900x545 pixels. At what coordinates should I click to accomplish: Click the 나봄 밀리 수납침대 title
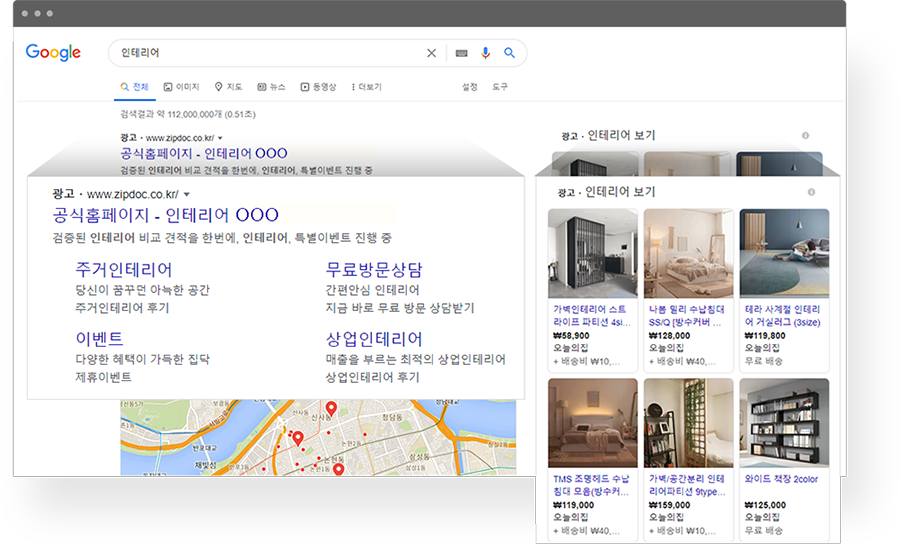[x=686, y=316]
